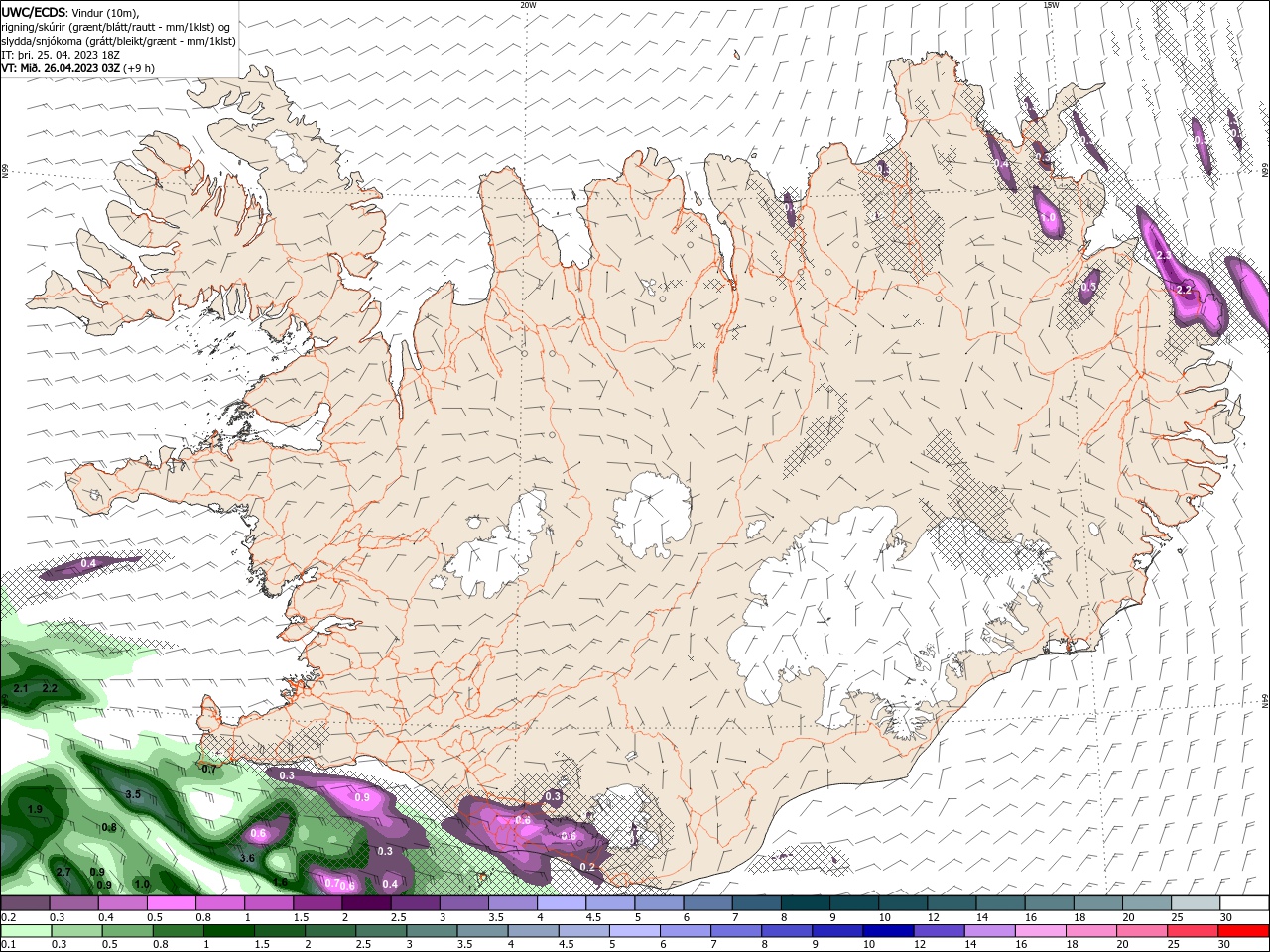Select the darkest purple swatch labeled 2 in upper legend
This screenshot has width=1270, height=952.
pos(366,903)
